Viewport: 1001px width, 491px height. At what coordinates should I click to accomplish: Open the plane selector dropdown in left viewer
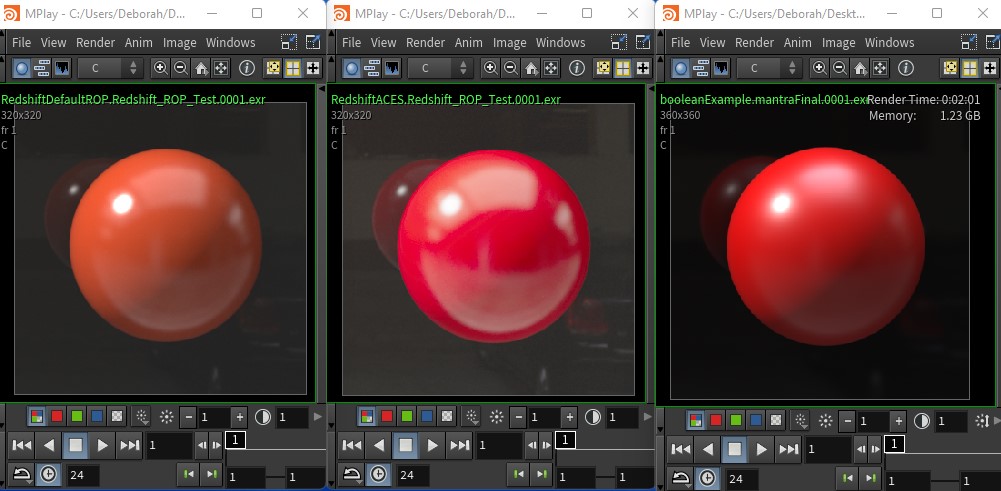coord(111,68)
